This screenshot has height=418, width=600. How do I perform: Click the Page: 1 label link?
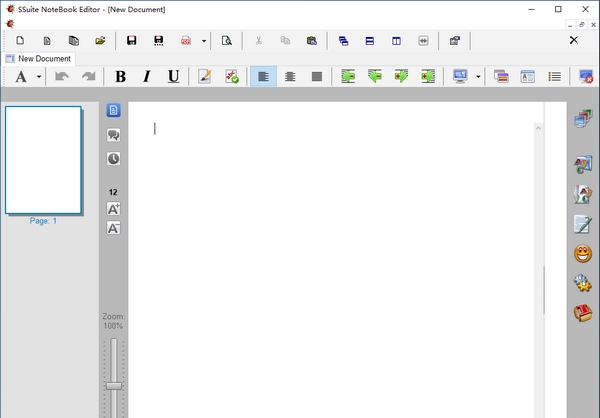point(43,221)
